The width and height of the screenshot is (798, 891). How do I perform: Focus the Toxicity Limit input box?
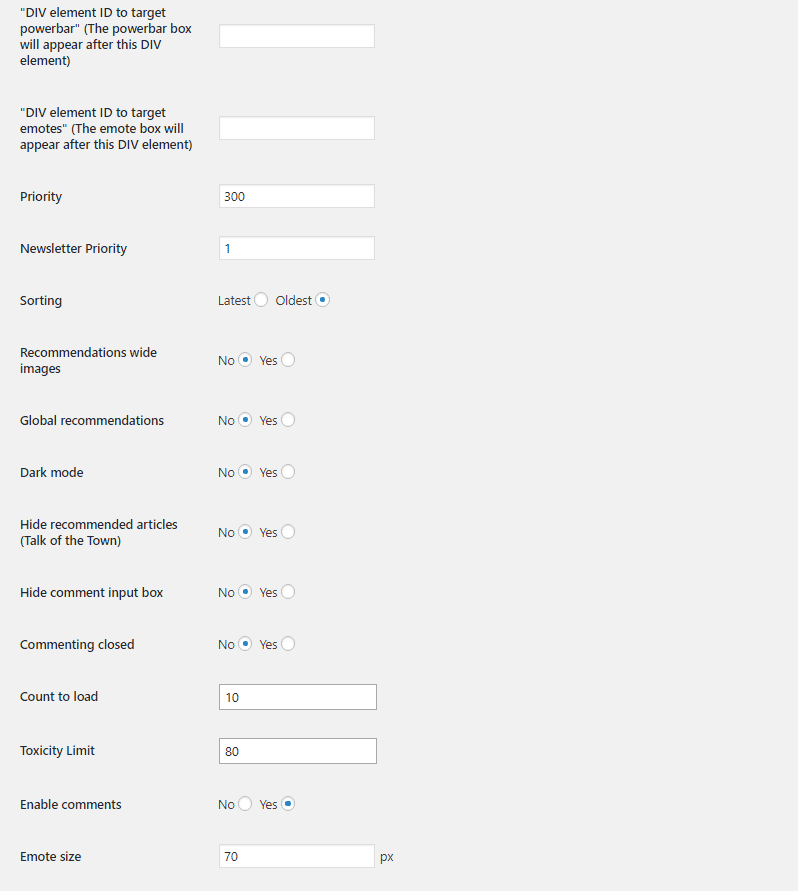tap(297, 751)
